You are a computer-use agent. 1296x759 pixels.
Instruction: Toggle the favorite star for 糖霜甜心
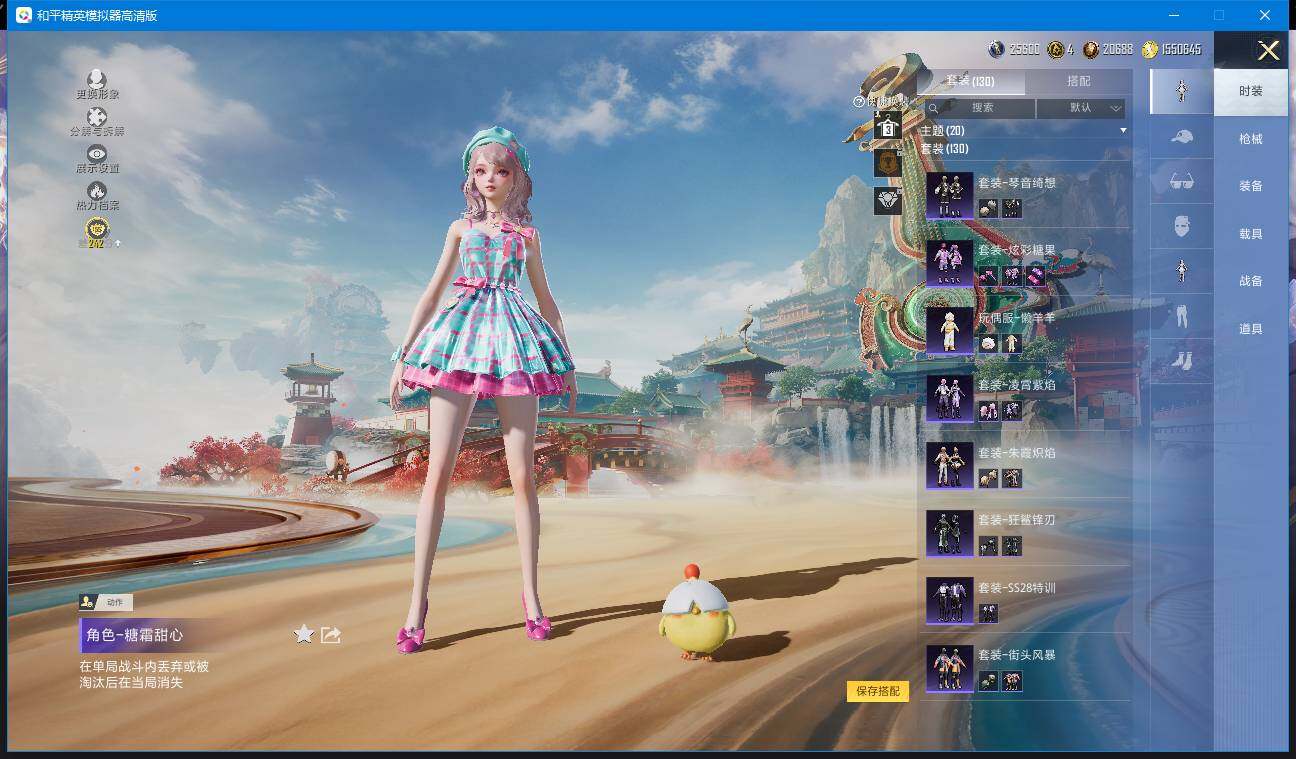[304, 635]
